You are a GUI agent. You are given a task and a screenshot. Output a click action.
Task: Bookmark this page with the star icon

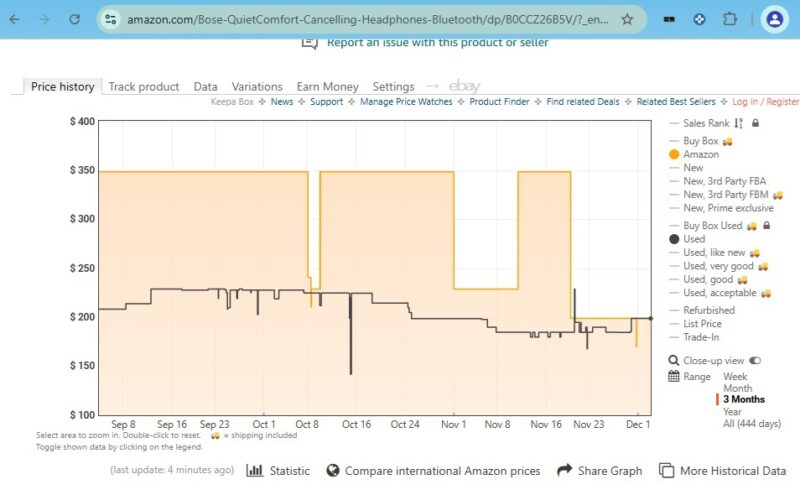(627, 19)
